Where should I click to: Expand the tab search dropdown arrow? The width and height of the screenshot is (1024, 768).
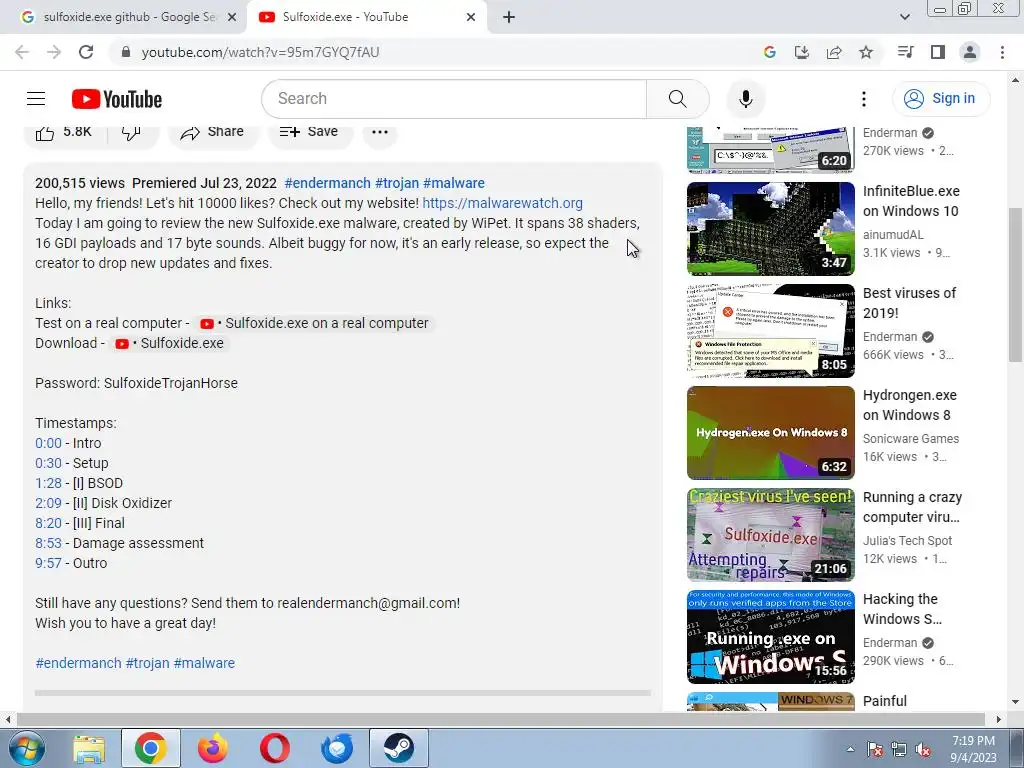tap(904, 17)
